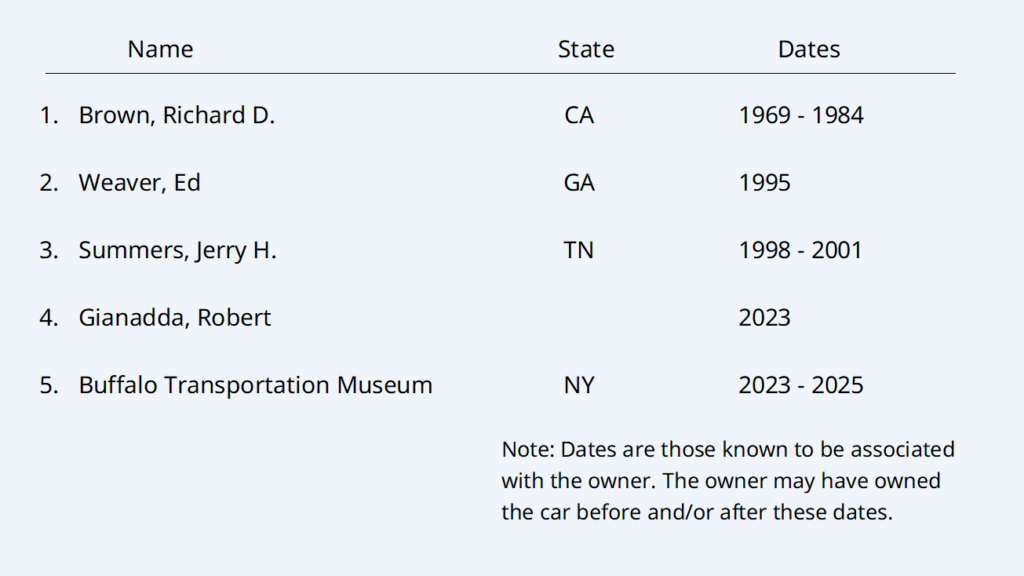Select the TN state cell
Image resolution: width=1024 pixels, height=576 pixels.
click(x=579, y=251)
